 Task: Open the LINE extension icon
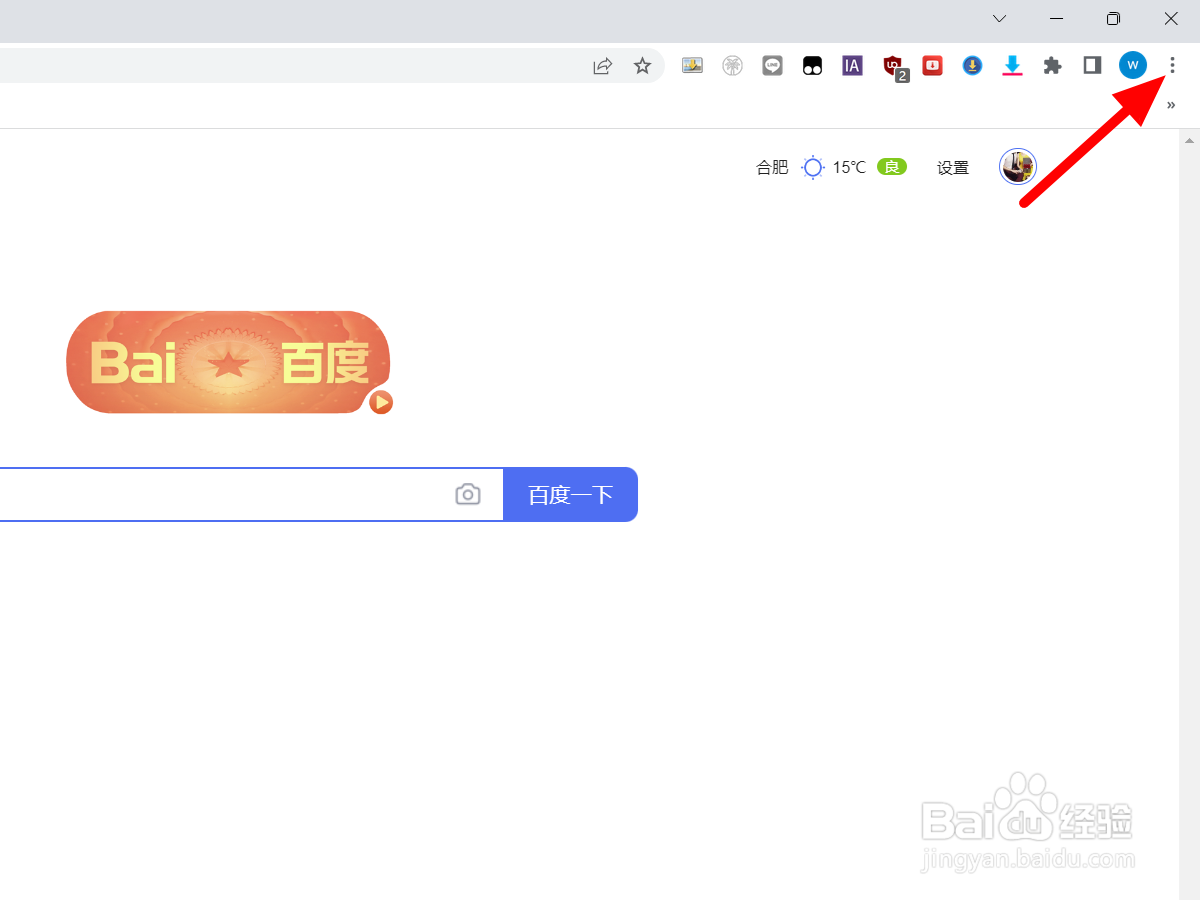(772, 66)
